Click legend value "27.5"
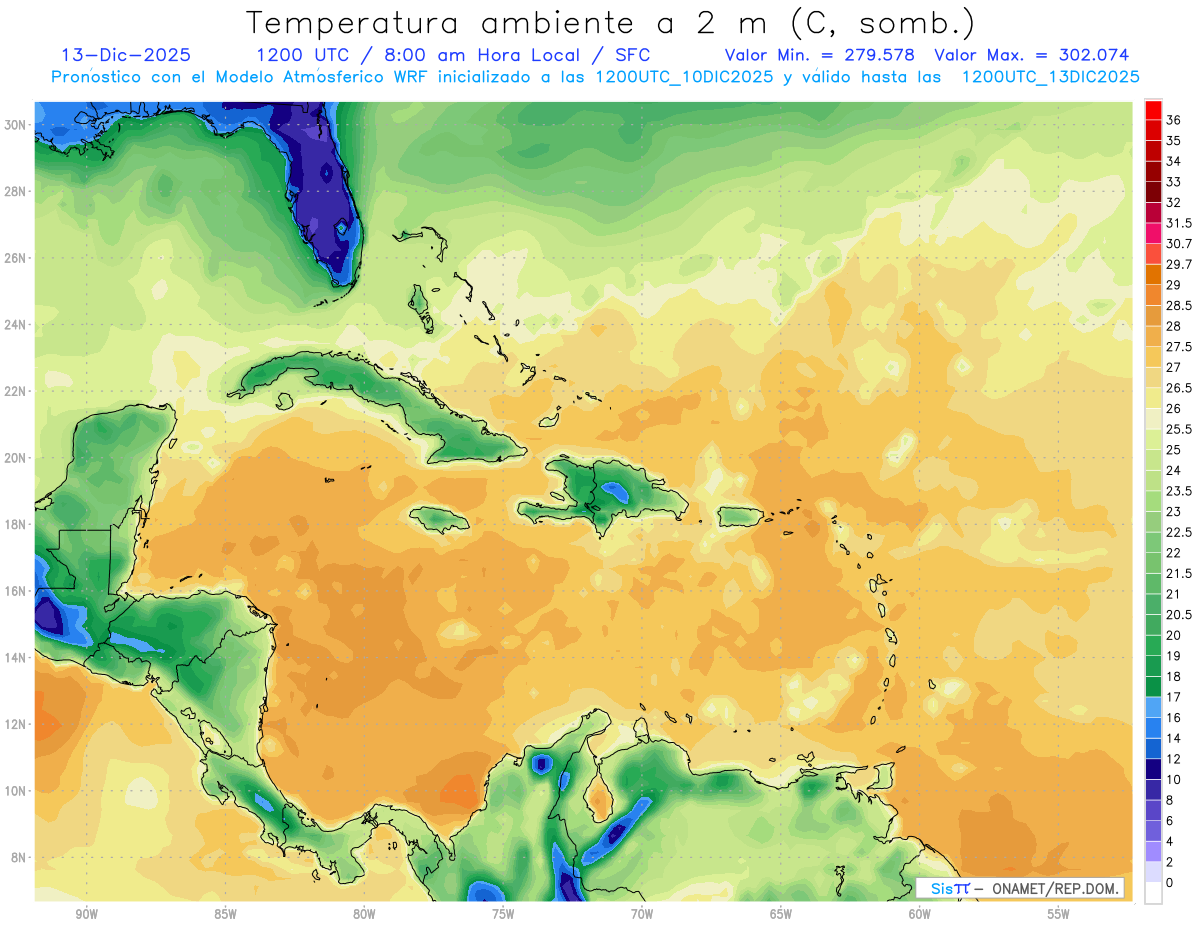 click(1179, 347)
